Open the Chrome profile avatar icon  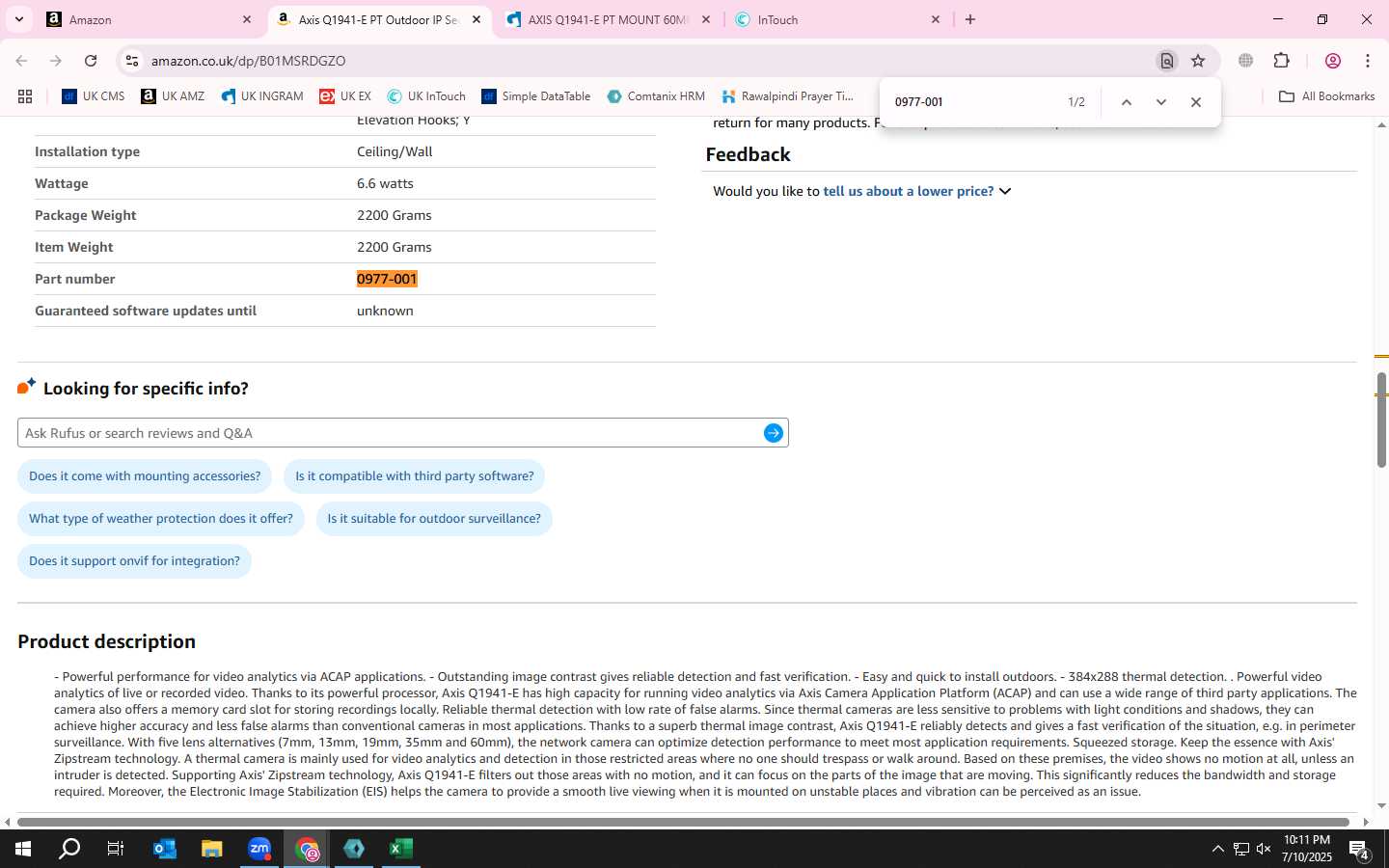[1333, 61]
